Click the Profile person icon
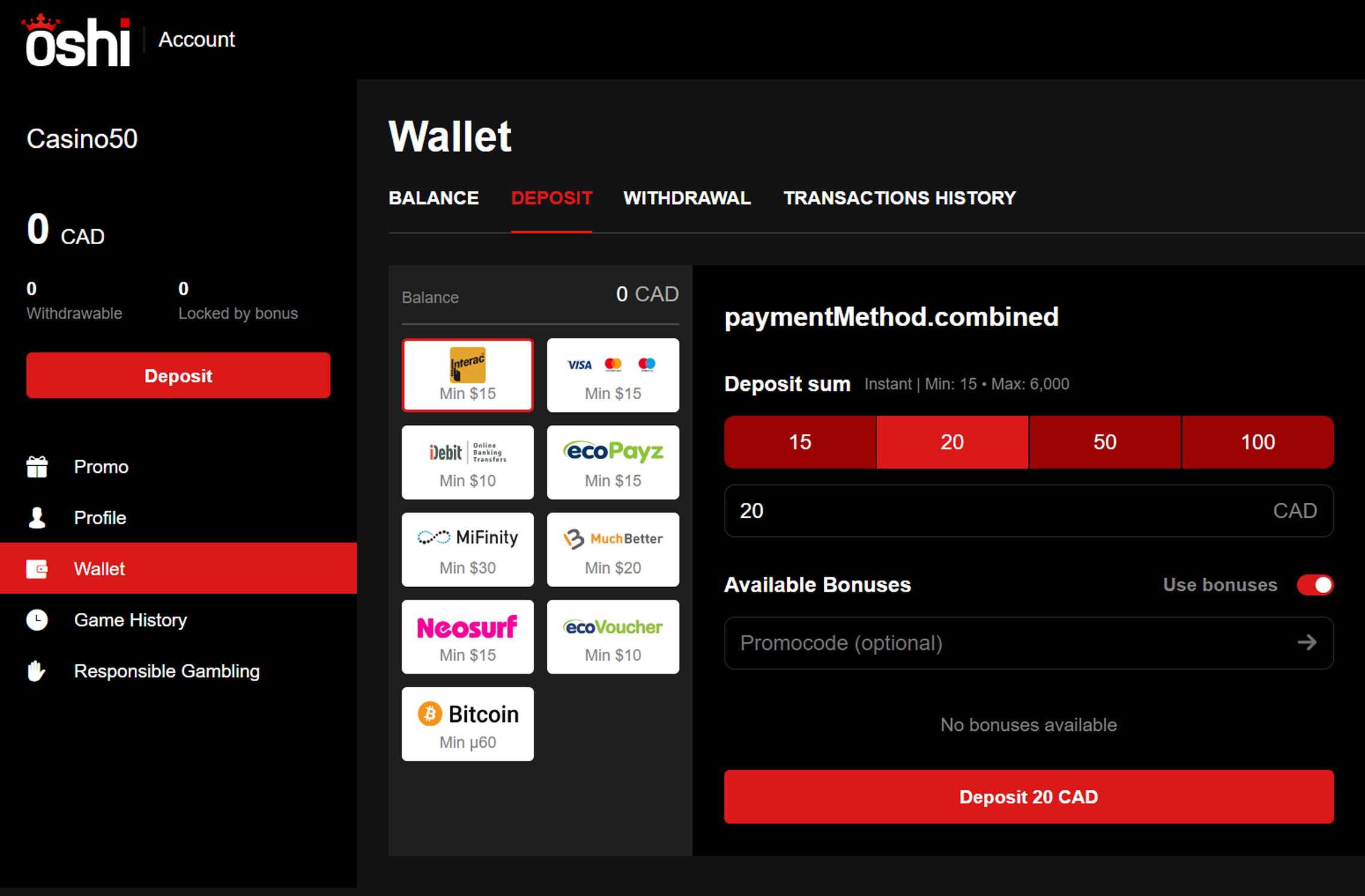The width and height of the screenshot is (1365, 896). point(37,518)
